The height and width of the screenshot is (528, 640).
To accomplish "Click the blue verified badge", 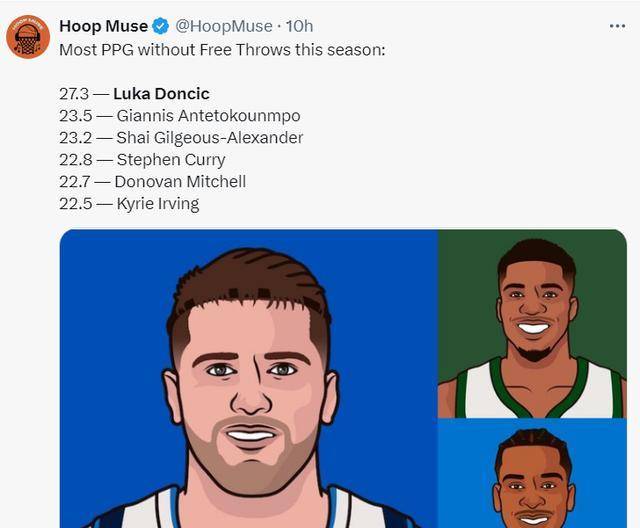I will click(x=160, y=26).
